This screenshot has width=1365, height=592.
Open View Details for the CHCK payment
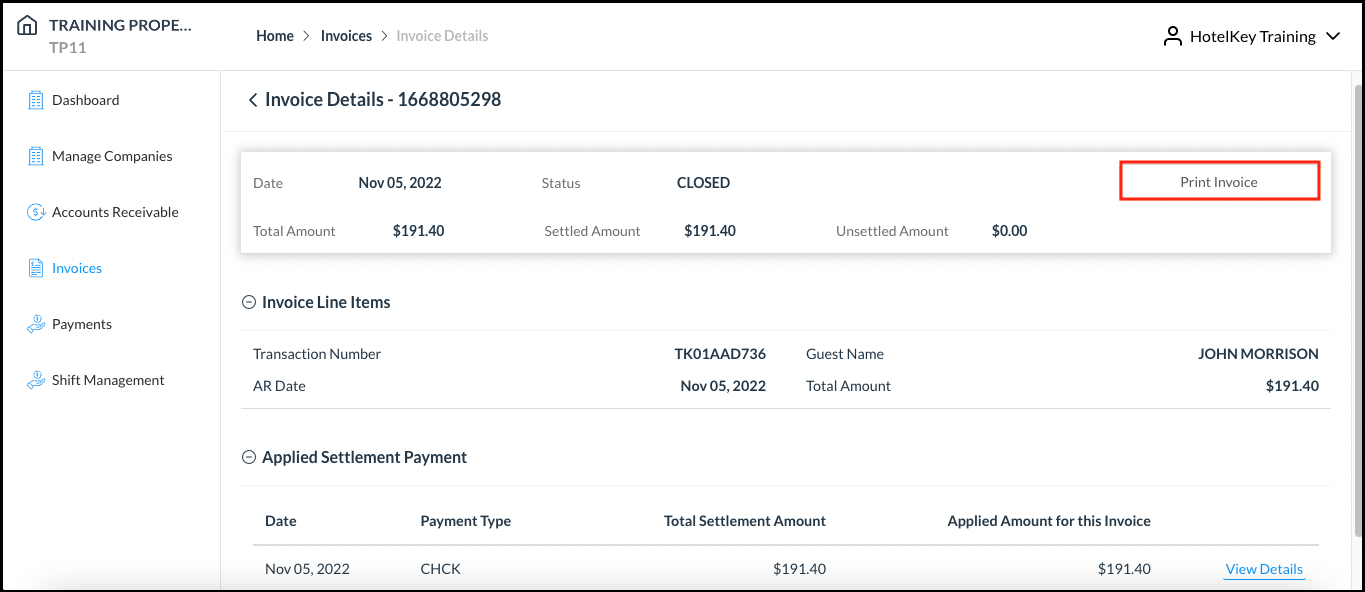(x=1264, y=569)
